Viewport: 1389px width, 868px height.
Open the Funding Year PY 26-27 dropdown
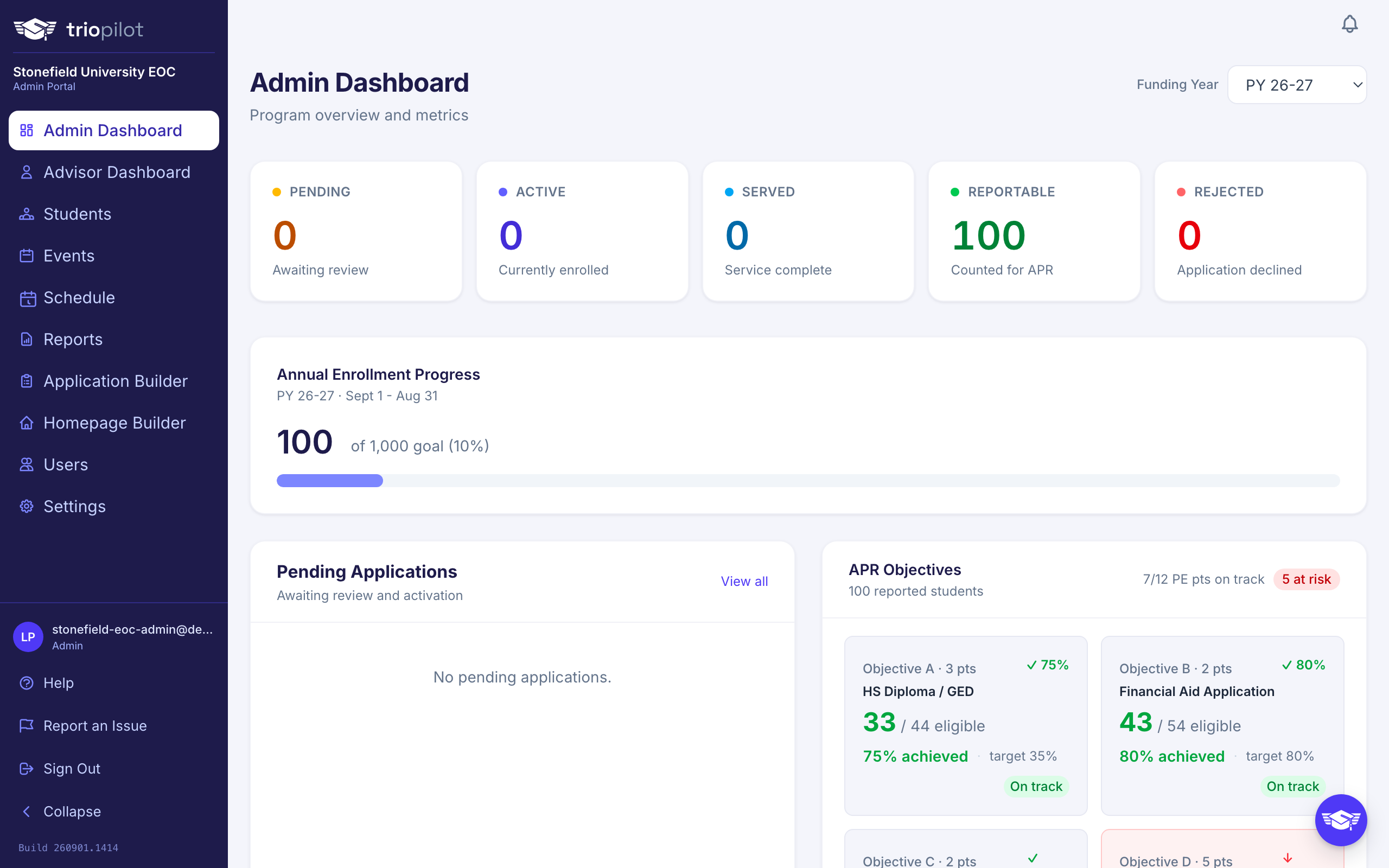tap(1297, 85)
